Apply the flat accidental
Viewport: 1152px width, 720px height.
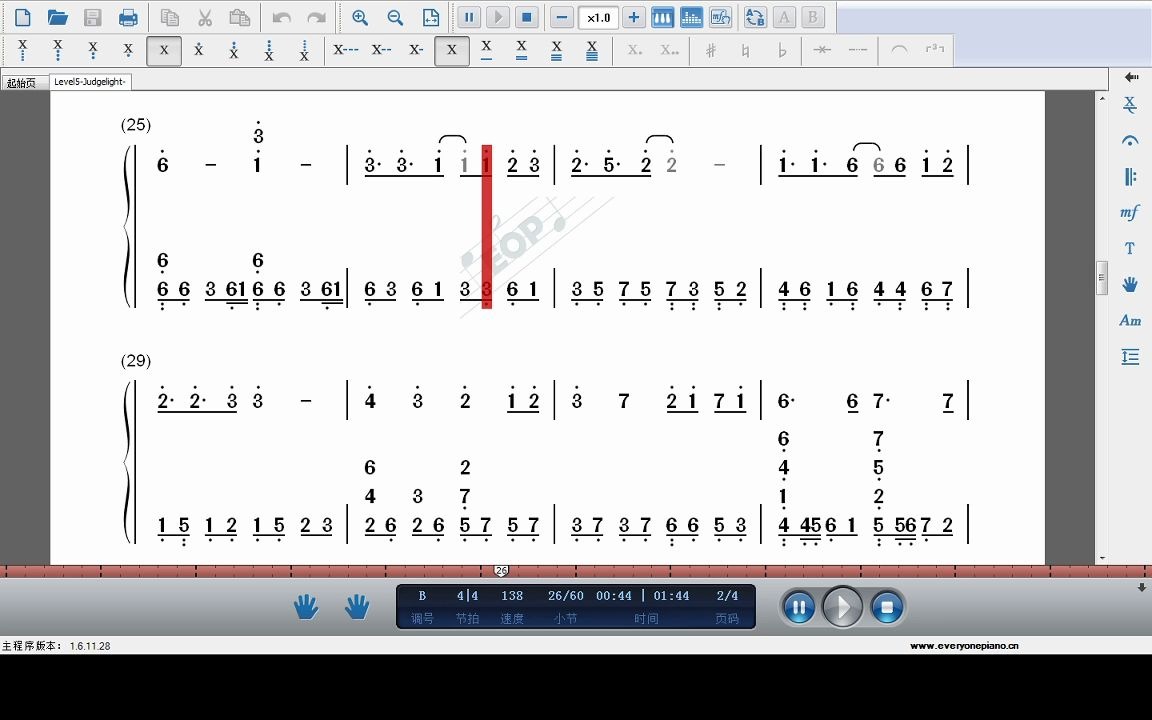781,50
